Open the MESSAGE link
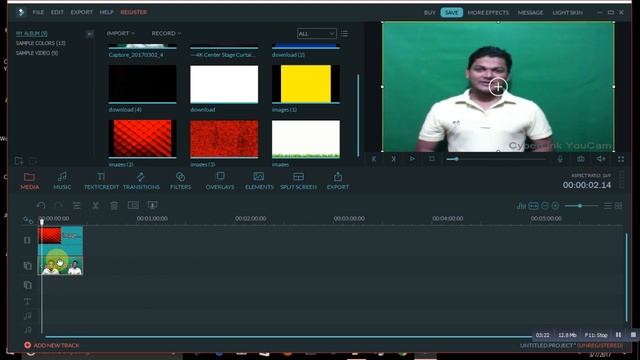The image size is (640, 360). click(530, 13)
